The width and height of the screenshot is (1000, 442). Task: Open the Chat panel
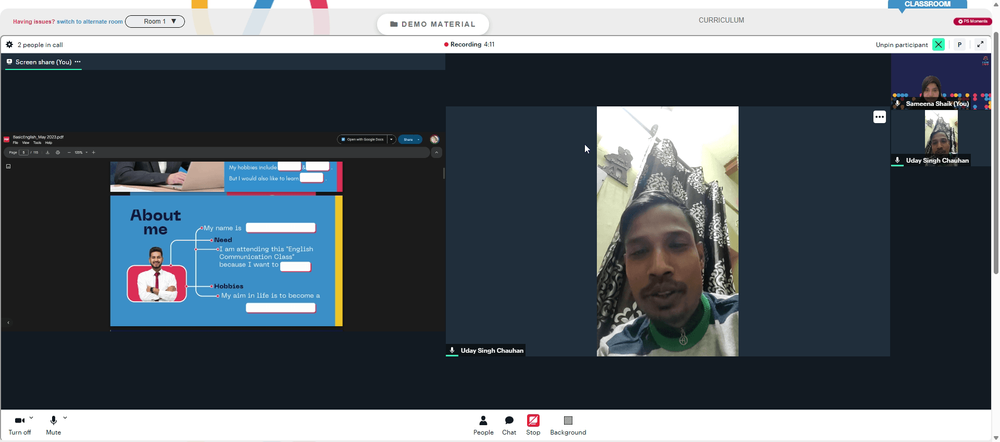[x=509, y=425]
